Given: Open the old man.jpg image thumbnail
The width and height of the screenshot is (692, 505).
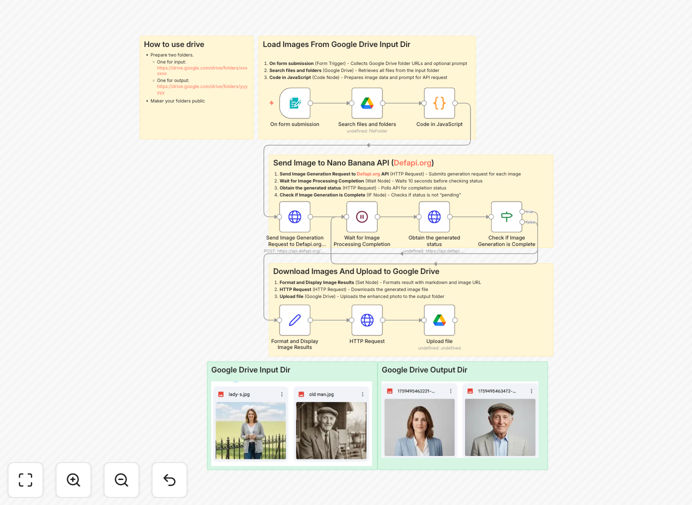Looking at the screenshot, I should pos(331,430).
